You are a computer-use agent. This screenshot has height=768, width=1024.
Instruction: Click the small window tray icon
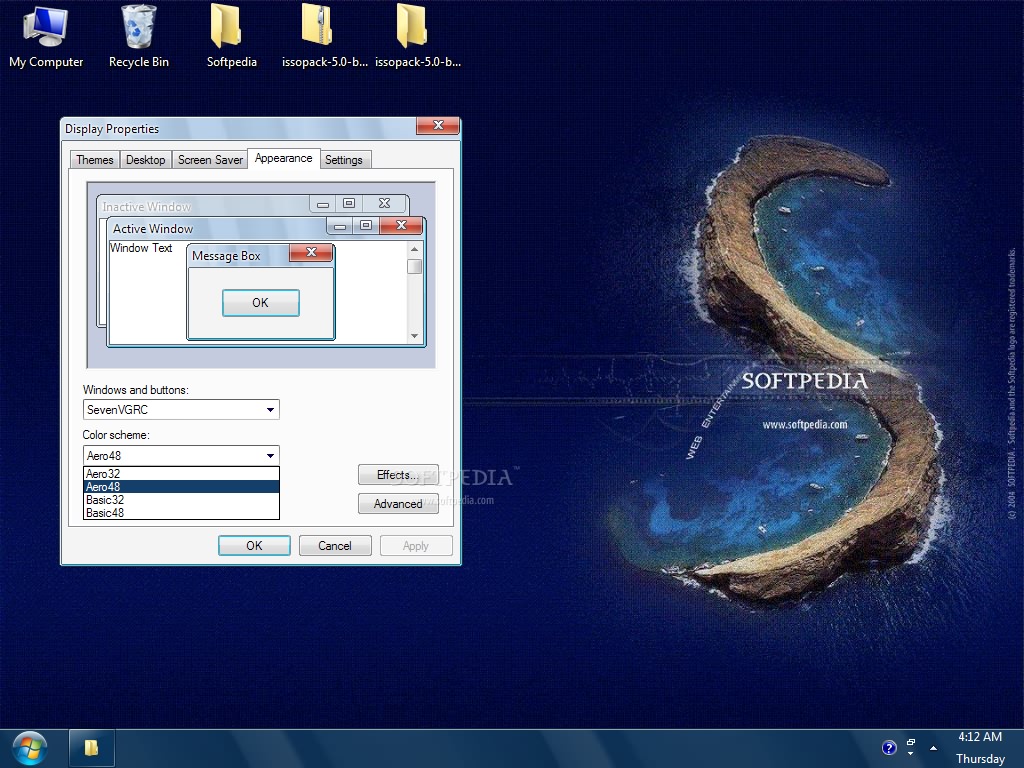911,743
